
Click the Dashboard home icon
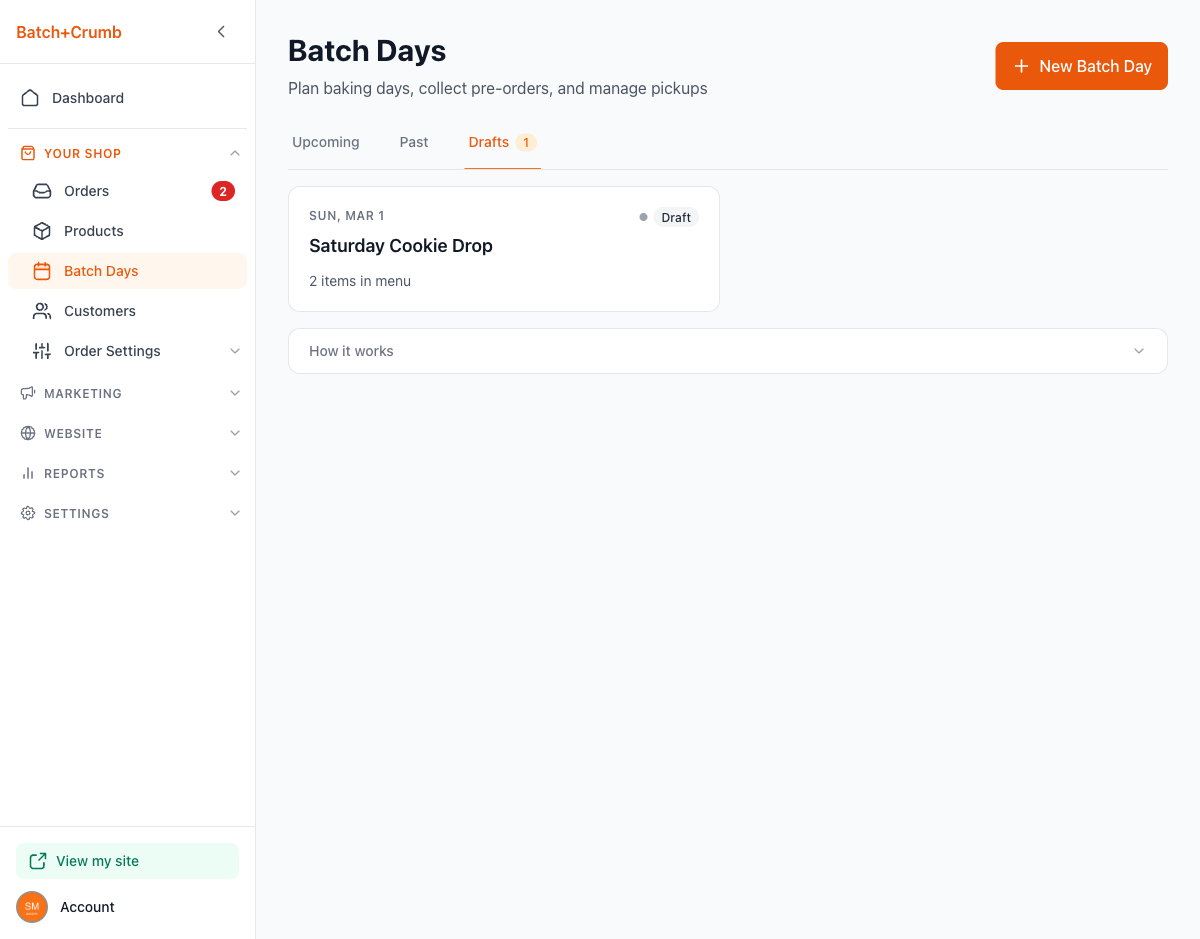tap(30, 98)
